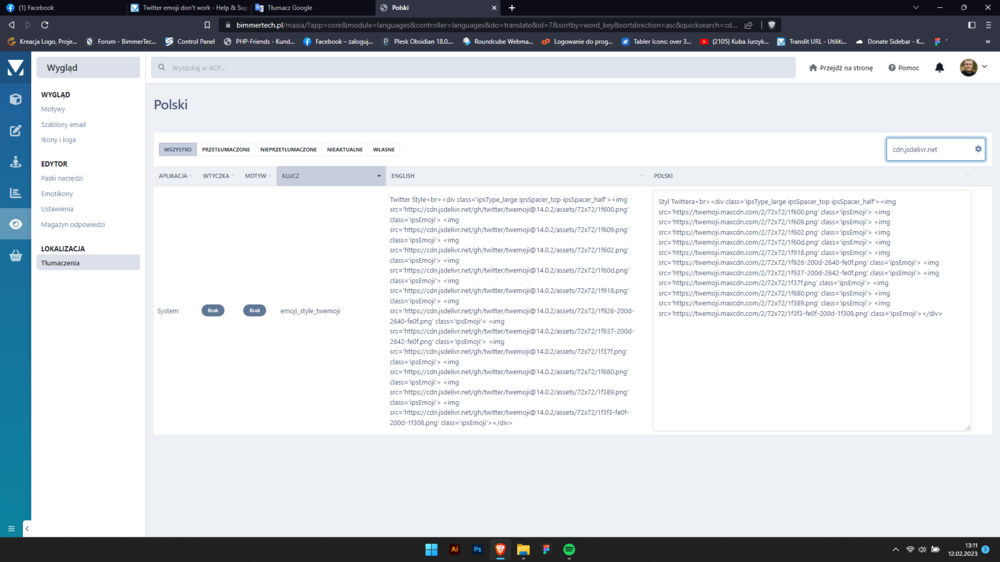1000x562 pixels.
Task: Open Emotikony in the sidebar menu
Action: click(x=57, y=193)
